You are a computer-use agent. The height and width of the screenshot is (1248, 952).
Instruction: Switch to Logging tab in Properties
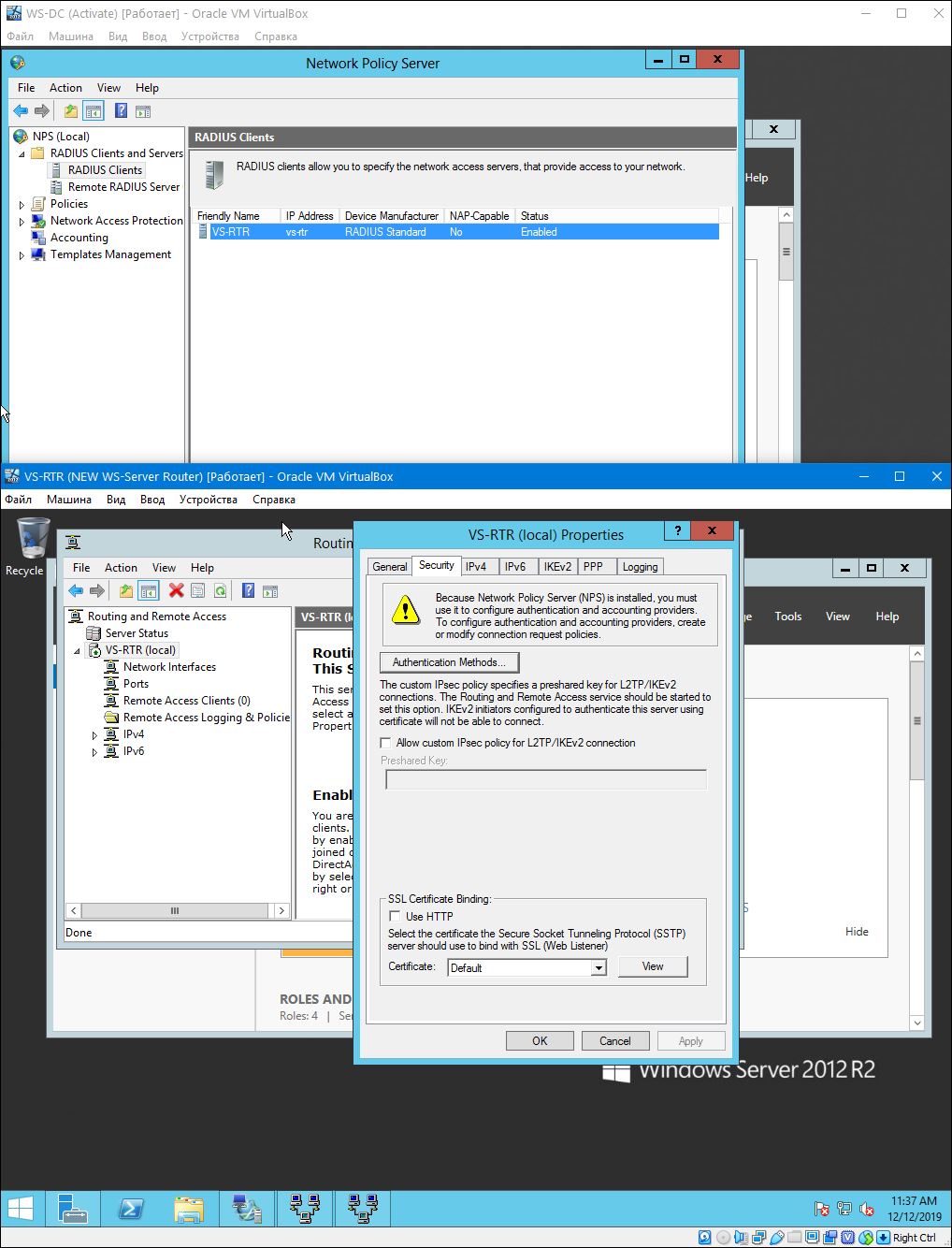point(640,566)
